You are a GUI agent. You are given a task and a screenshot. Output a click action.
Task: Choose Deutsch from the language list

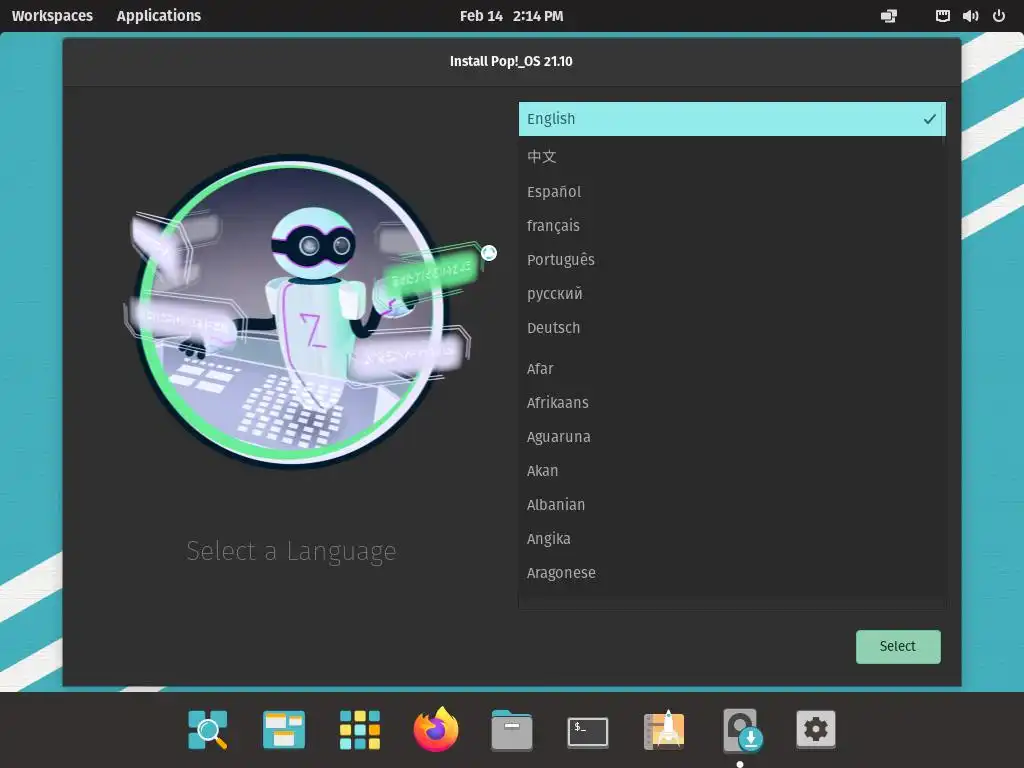(x=732, y=327)
